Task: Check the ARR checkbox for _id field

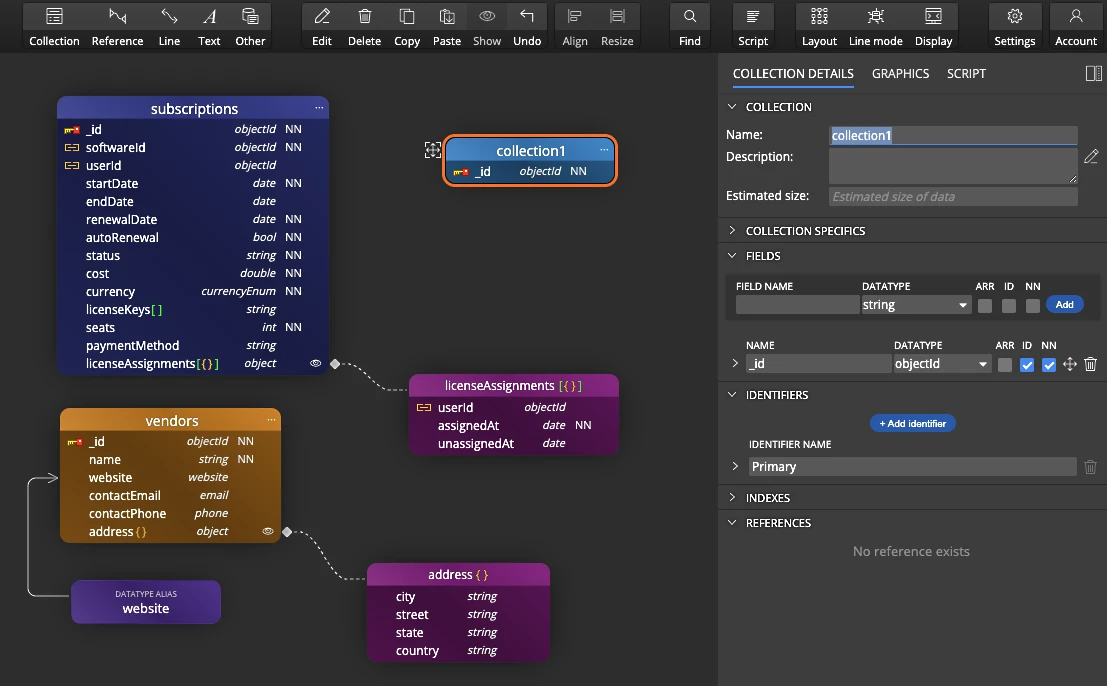Action: coord(1004,365)
